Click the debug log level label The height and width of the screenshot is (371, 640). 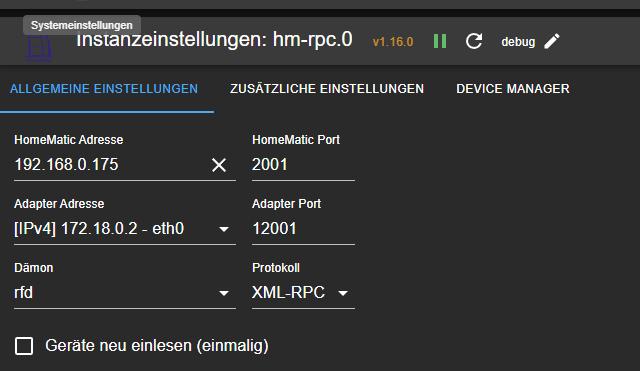[518, 42]
